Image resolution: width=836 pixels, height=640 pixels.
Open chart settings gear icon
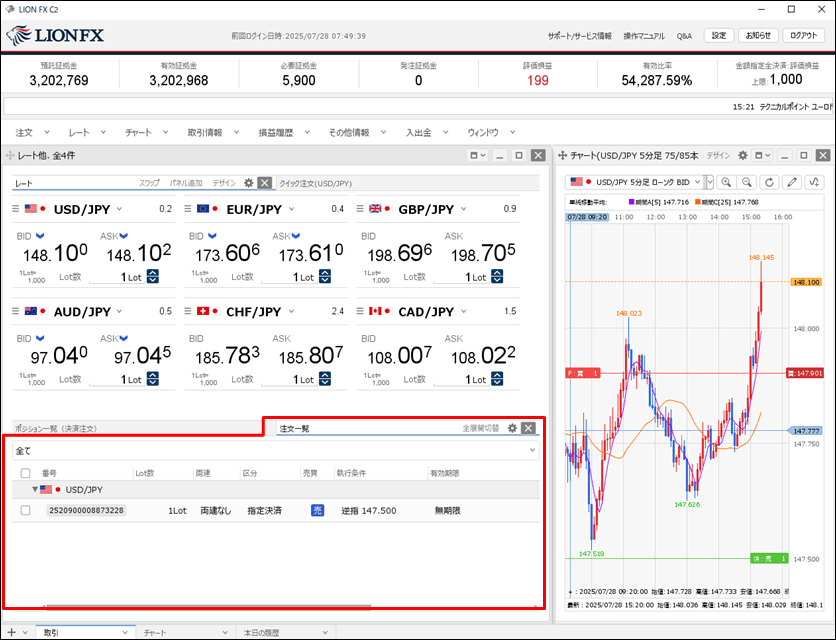(x=743, y=156)
